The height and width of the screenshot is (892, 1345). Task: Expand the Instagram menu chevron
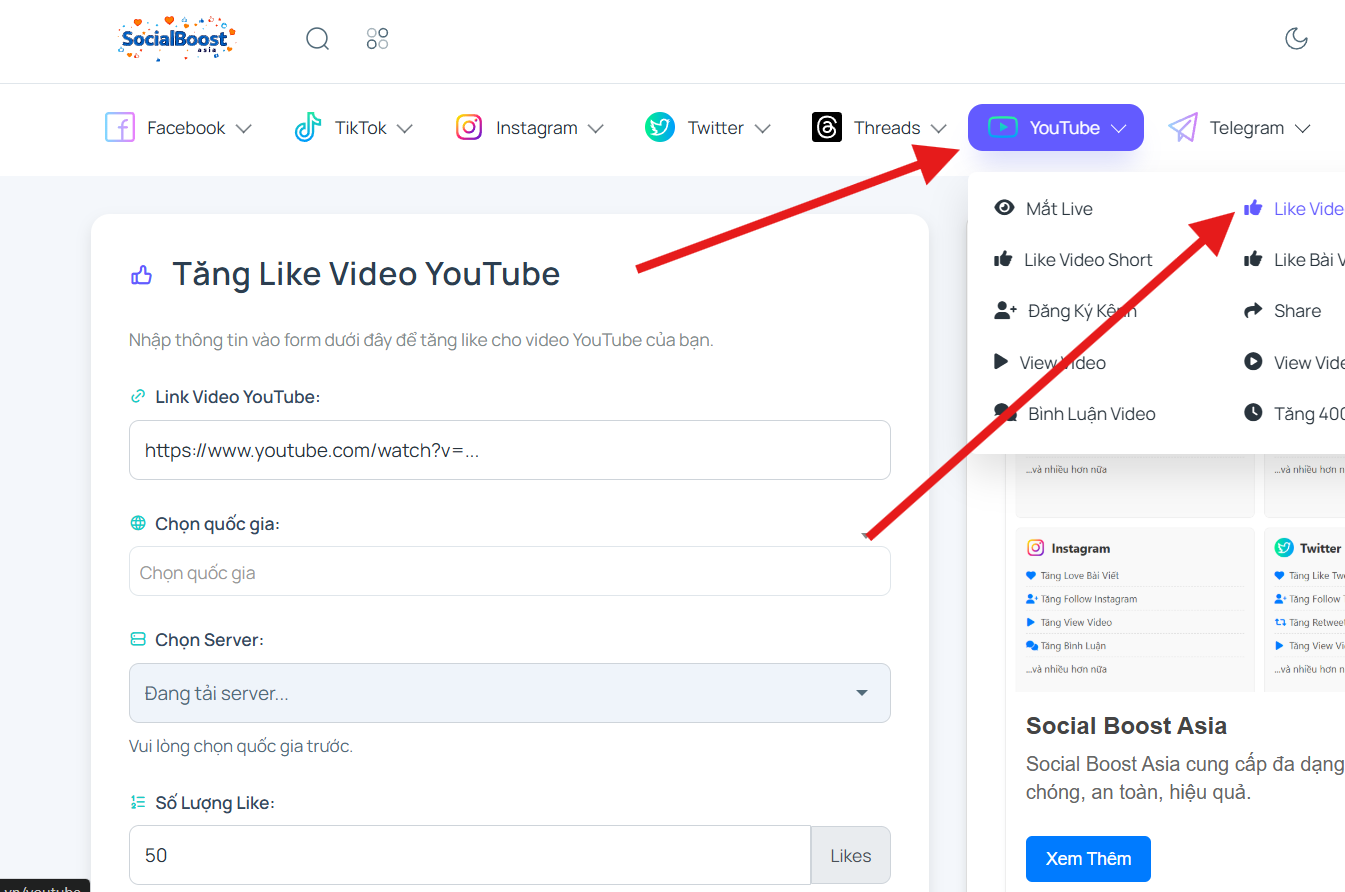point(595,129)
